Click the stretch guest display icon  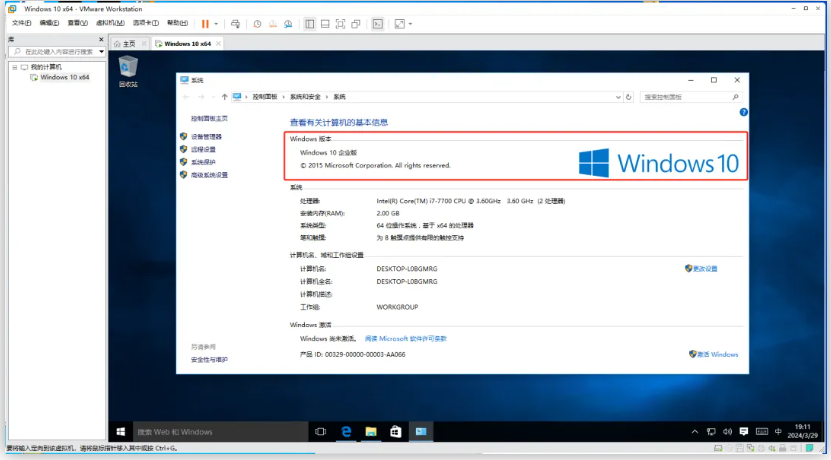[400, 24]
